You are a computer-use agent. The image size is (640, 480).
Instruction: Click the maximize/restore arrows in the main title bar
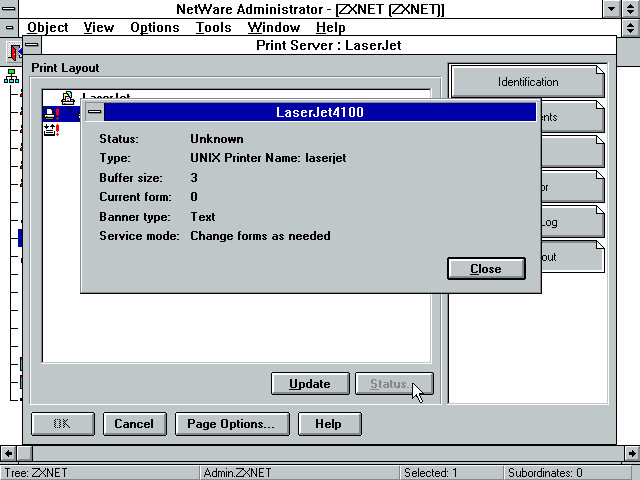631,9
